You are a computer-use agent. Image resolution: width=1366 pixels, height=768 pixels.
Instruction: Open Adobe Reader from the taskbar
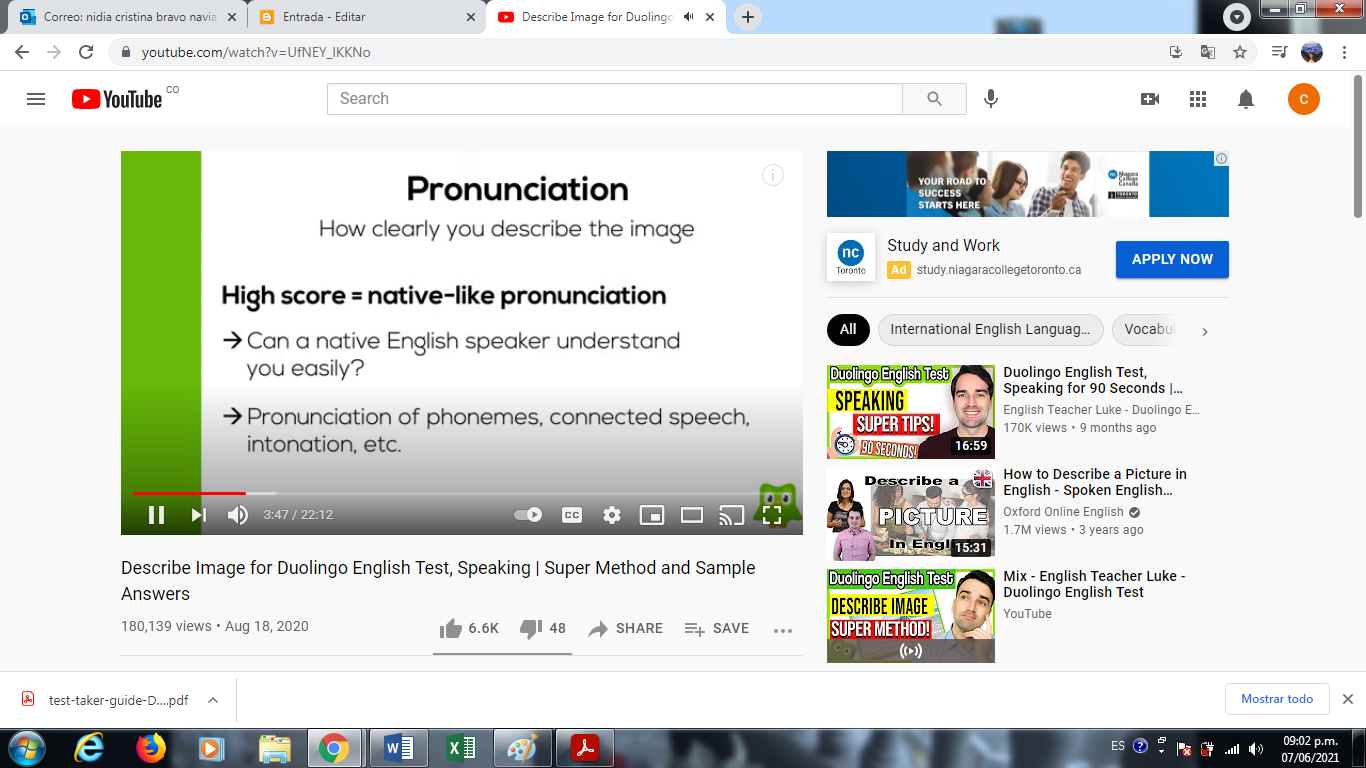(x=585, y=748)
